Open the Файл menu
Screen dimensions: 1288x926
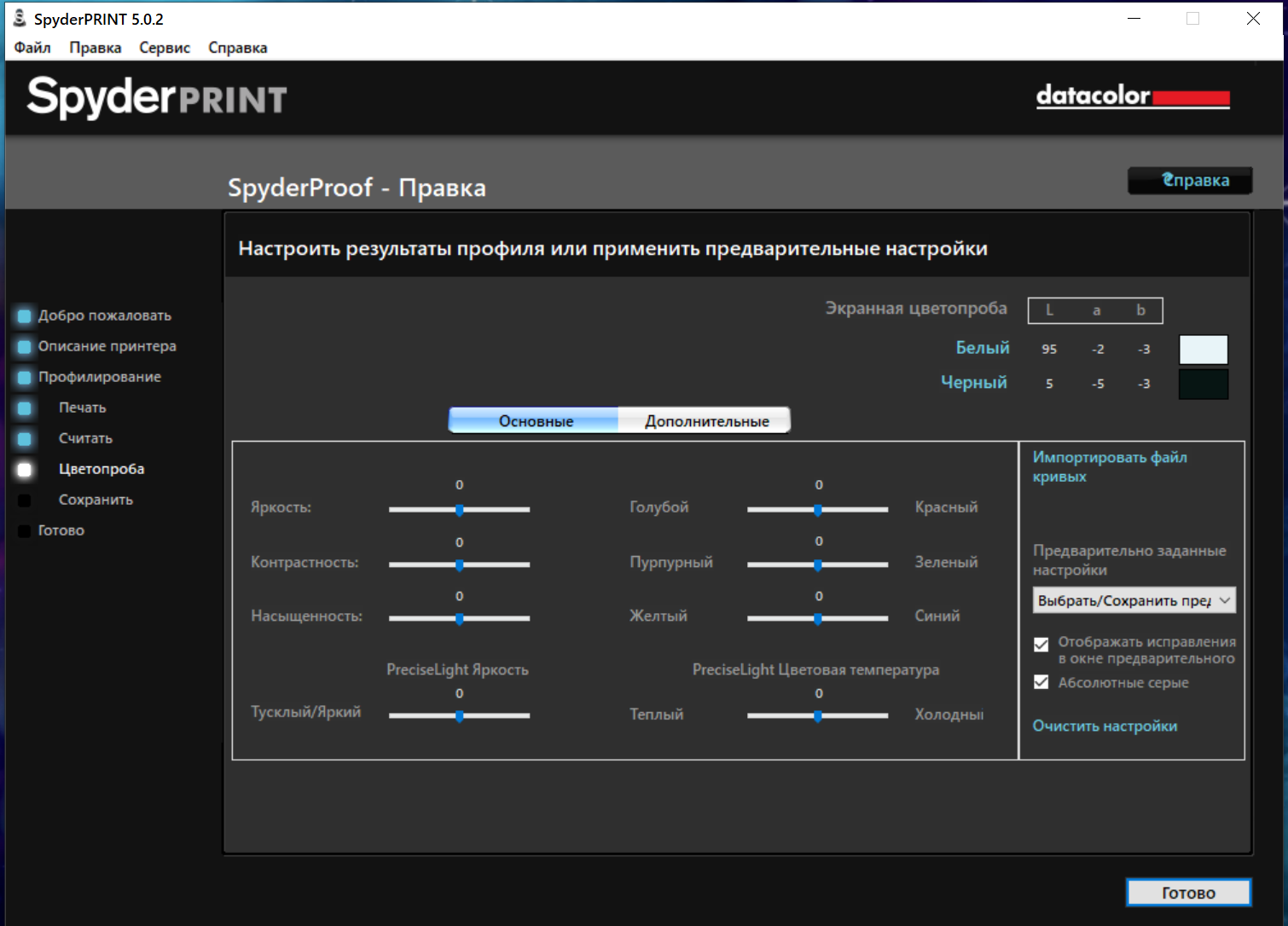click(32, 48)
